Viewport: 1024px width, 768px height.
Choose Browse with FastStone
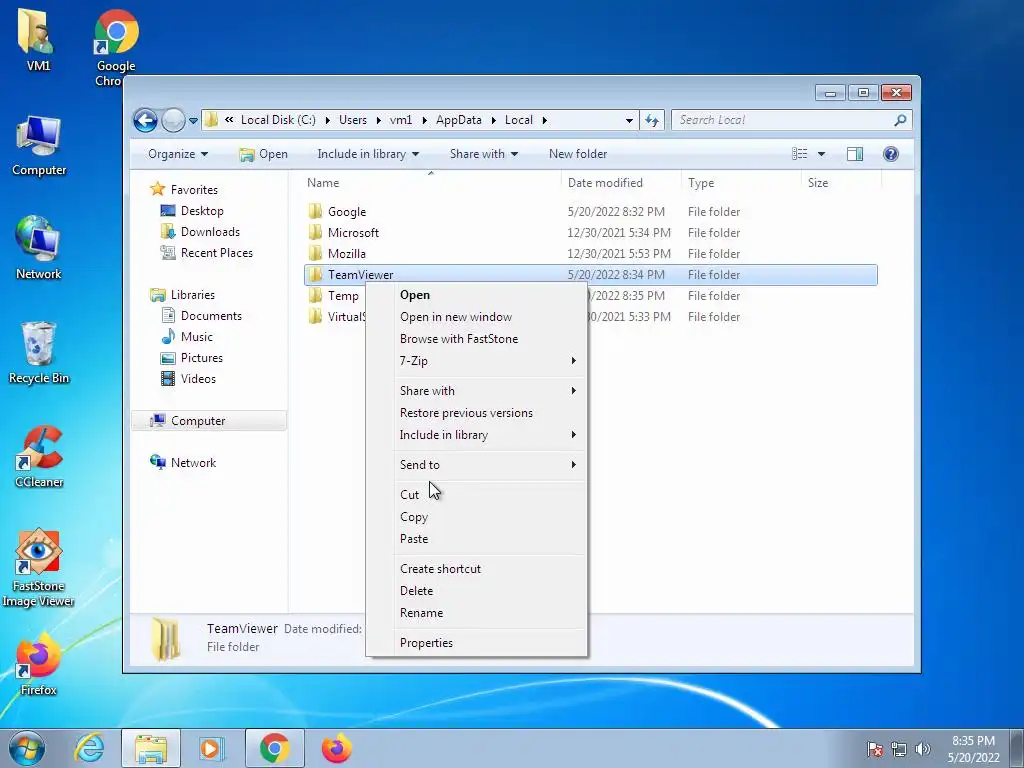pyautogui.click(x=477, y=339)
